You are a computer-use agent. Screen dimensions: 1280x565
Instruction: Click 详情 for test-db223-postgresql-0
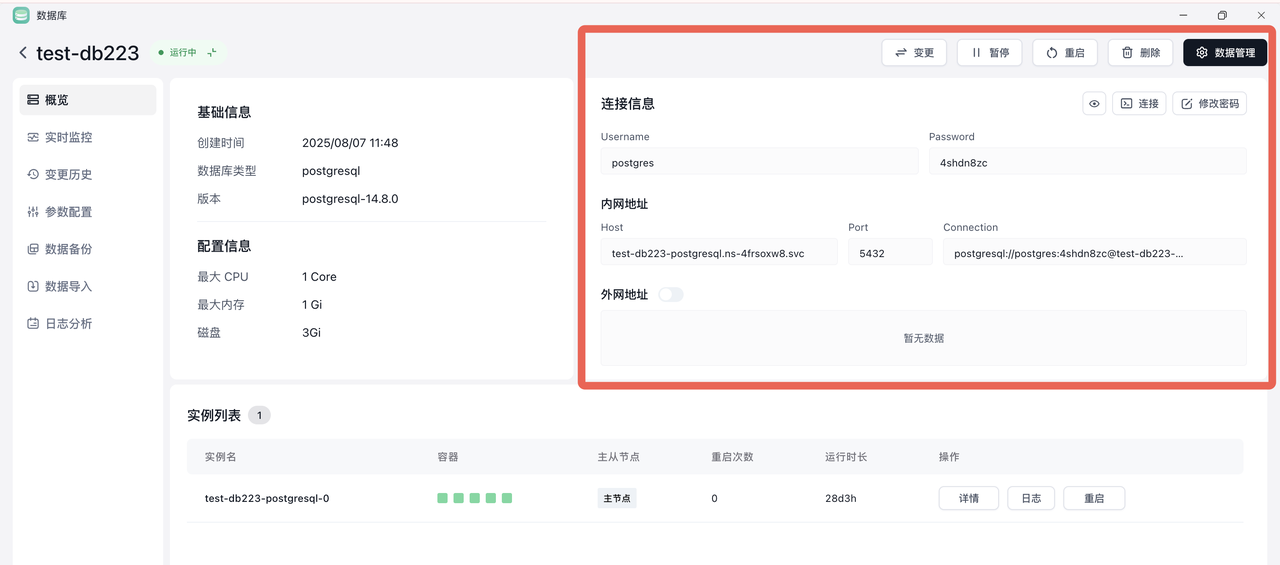[969, 498]
